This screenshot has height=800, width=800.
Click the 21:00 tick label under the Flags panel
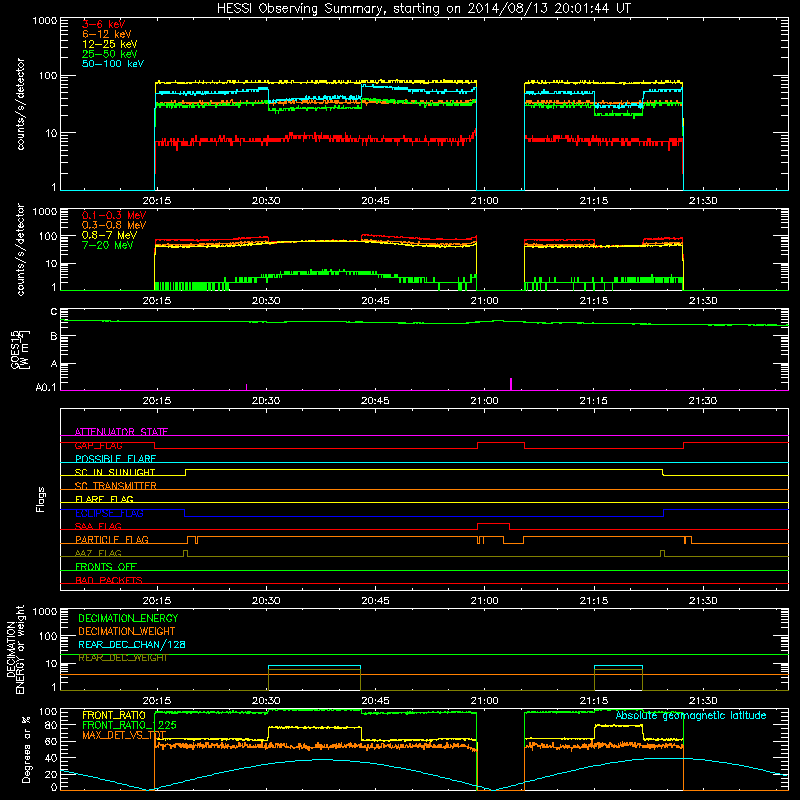point(484,600)
